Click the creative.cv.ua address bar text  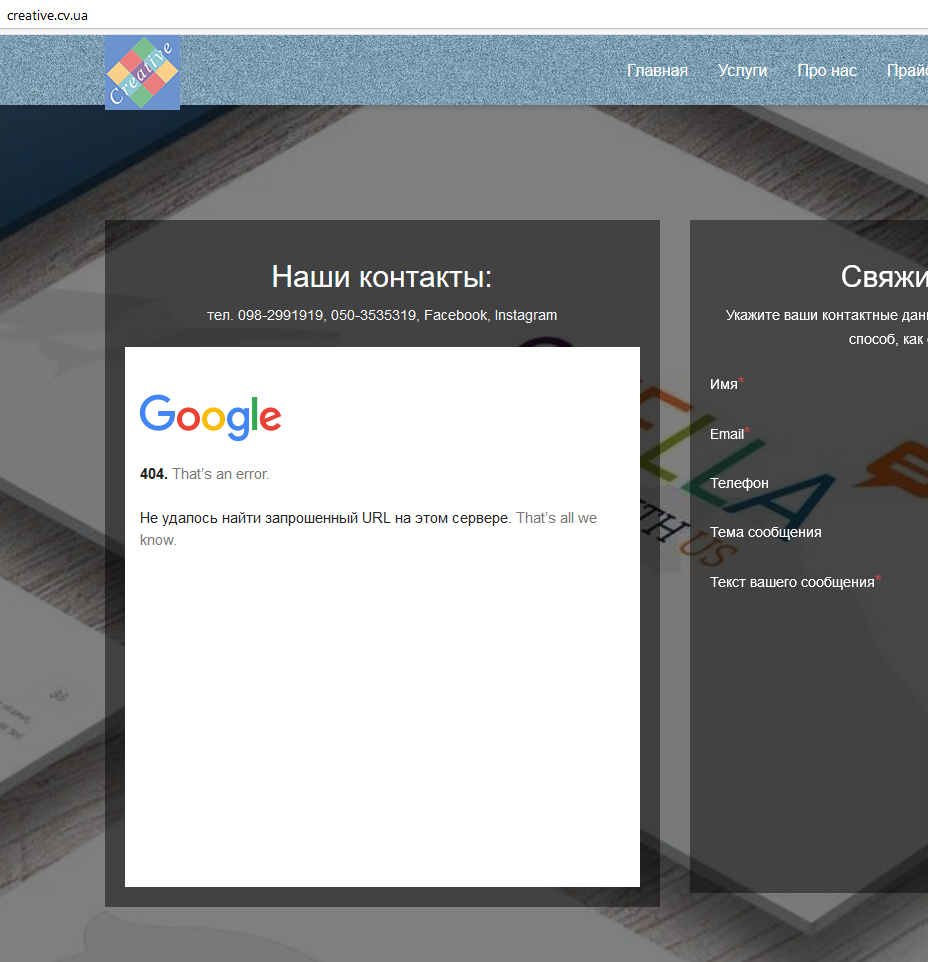47,15
